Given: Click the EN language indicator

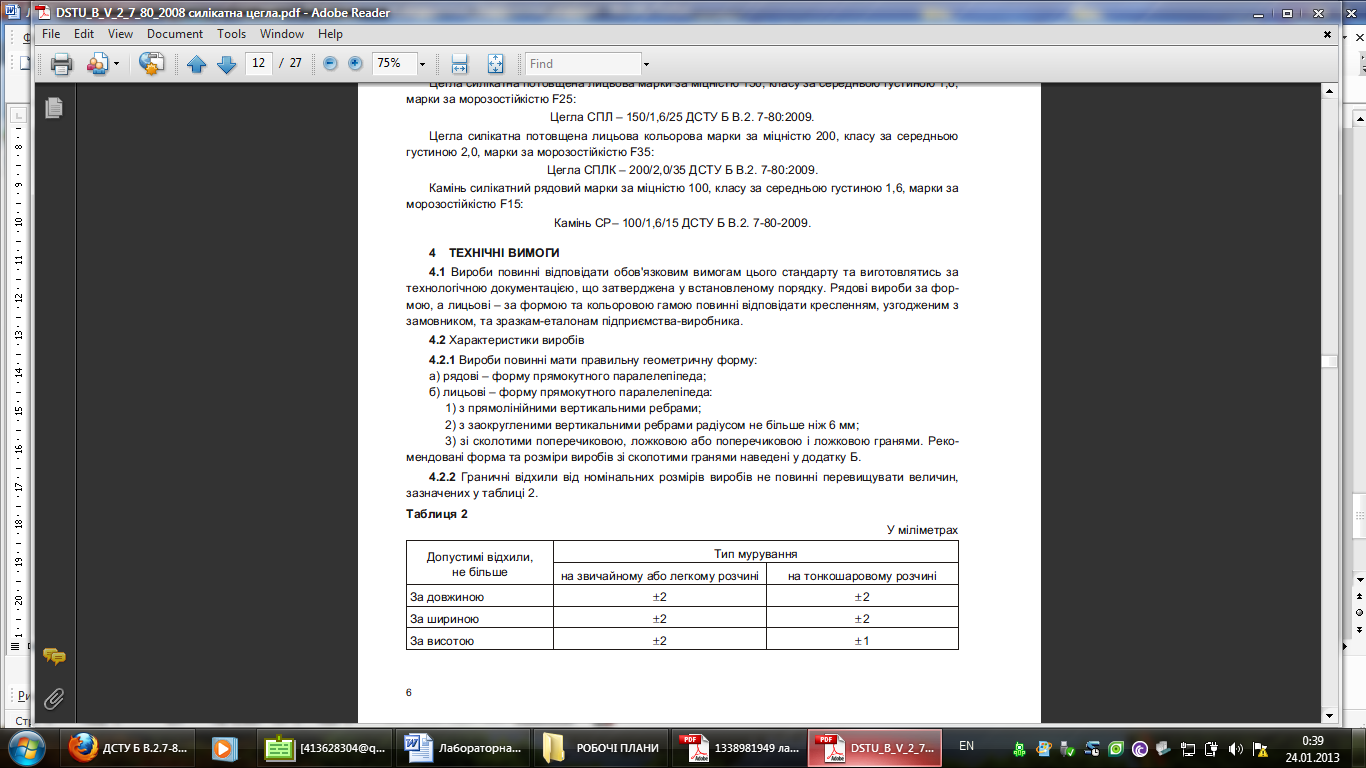Looking at the screenshot, I should point(966,746).
